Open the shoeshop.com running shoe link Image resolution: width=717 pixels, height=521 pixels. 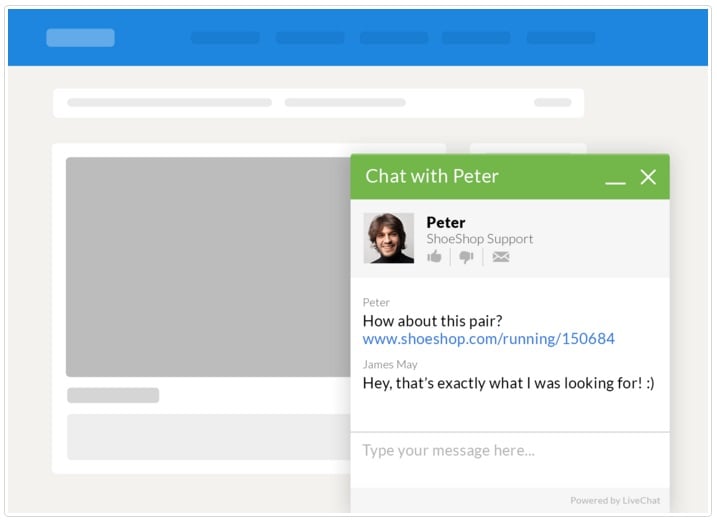(x=488, y=339)
